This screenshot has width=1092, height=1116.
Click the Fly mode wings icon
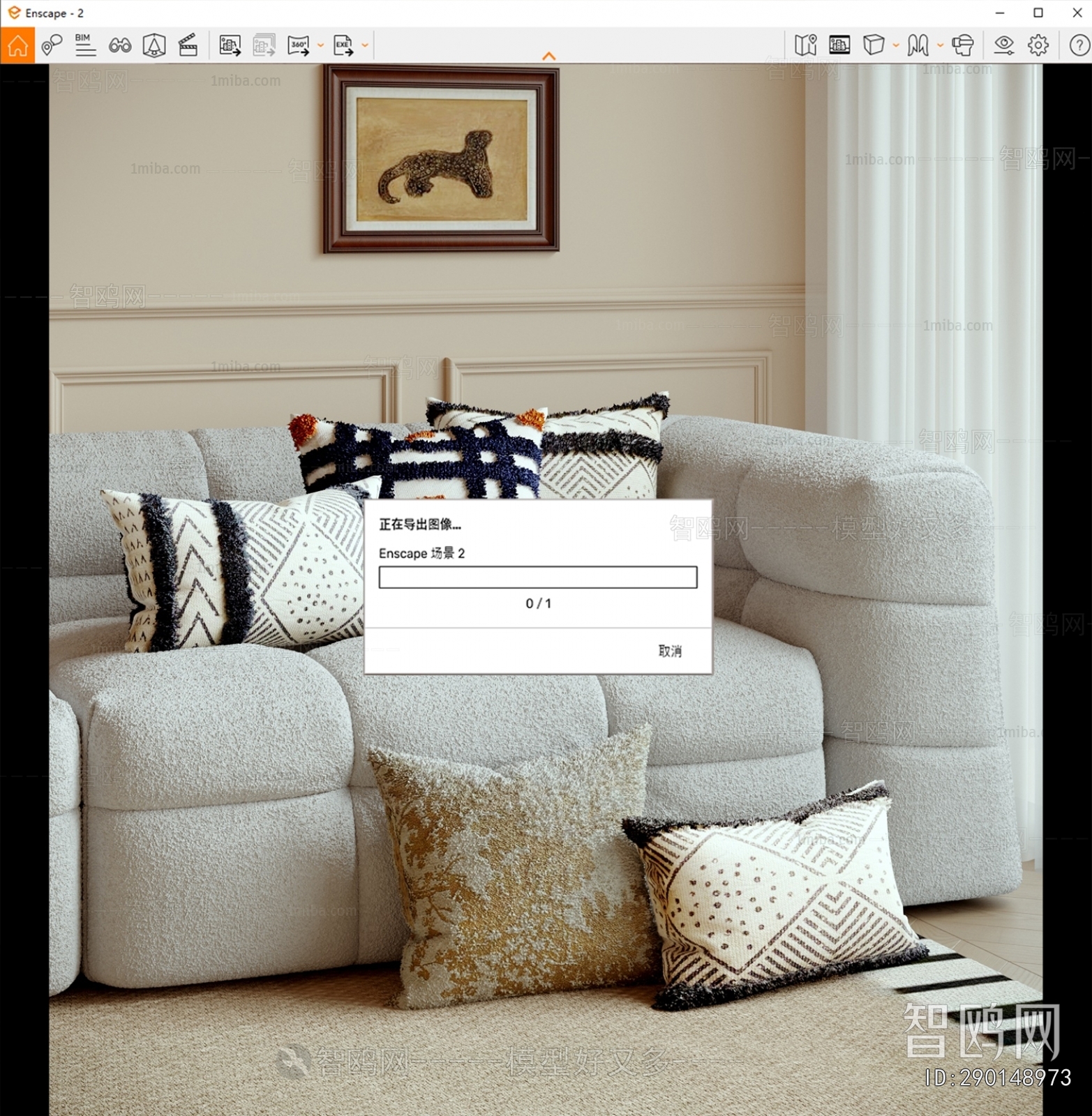918,45
